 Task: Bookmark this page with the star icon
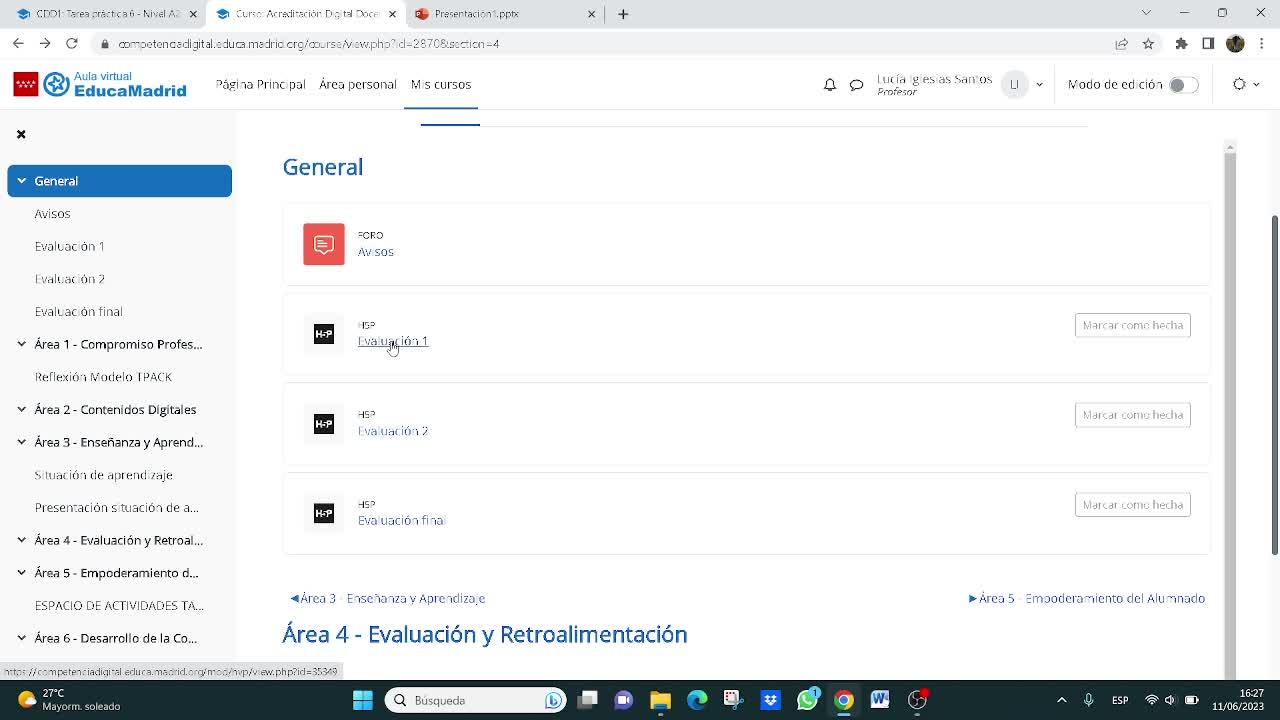(1148, 44)
